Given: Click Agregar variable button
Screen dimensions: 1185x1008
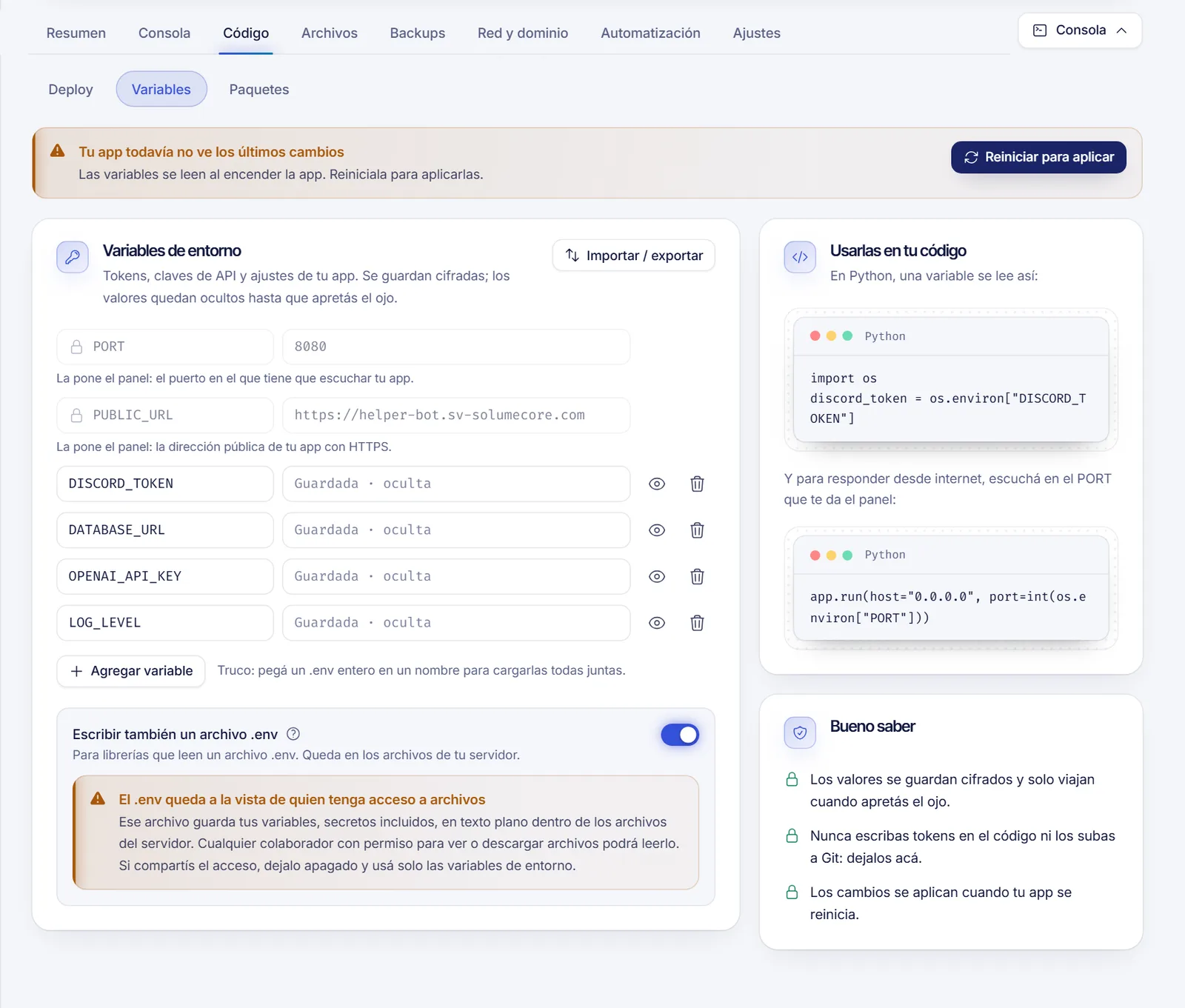Looking at the screenshot, I should coord(131,671).
